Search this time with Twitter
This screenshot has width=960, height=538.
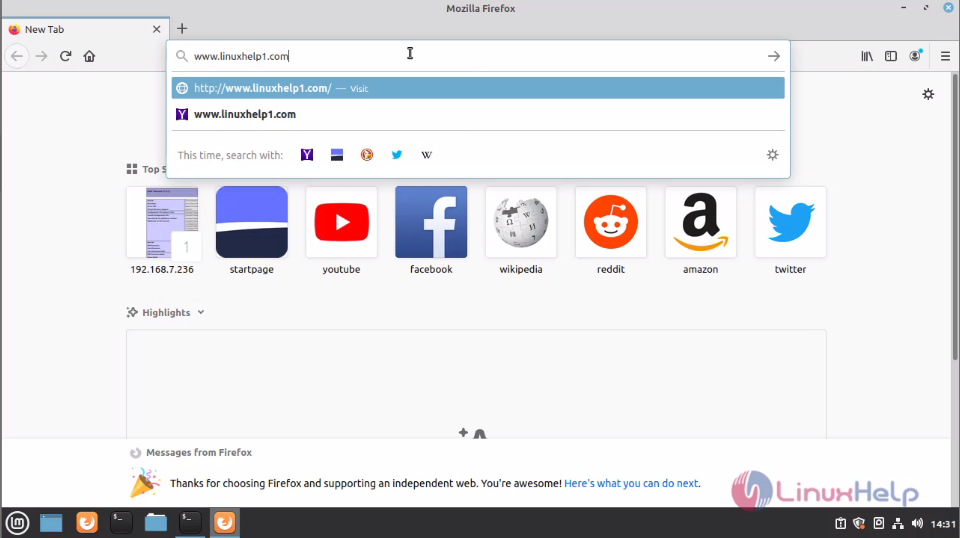pos(397,155)
